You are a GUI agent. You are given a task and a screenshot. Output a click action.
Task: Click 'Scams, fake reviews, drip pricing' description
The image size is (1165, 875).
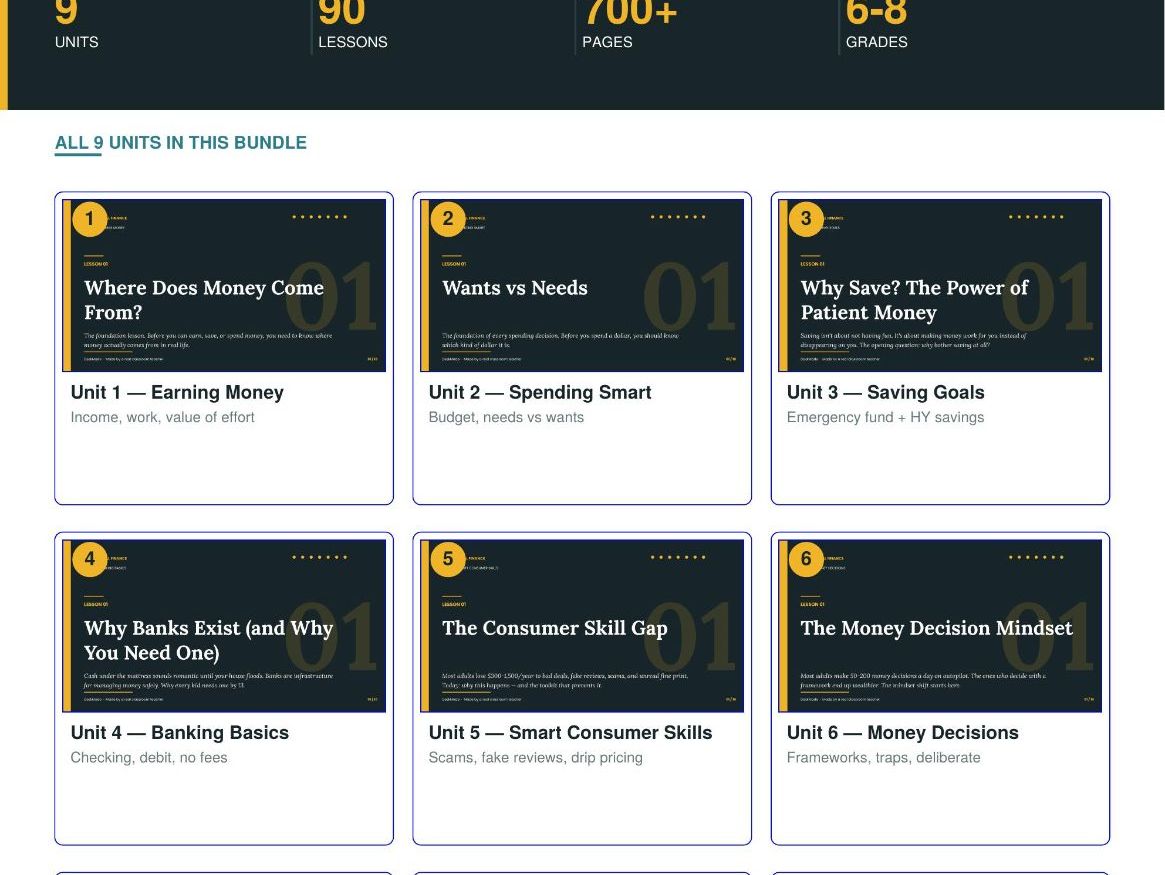536,758
